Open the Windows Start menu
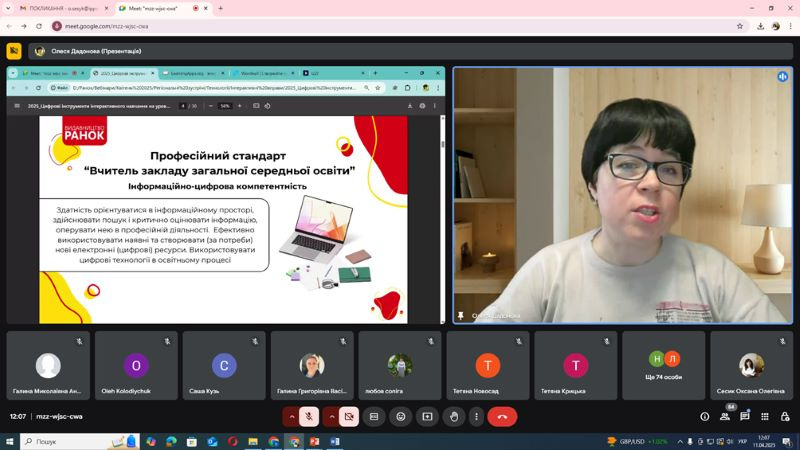 (9, 441)
